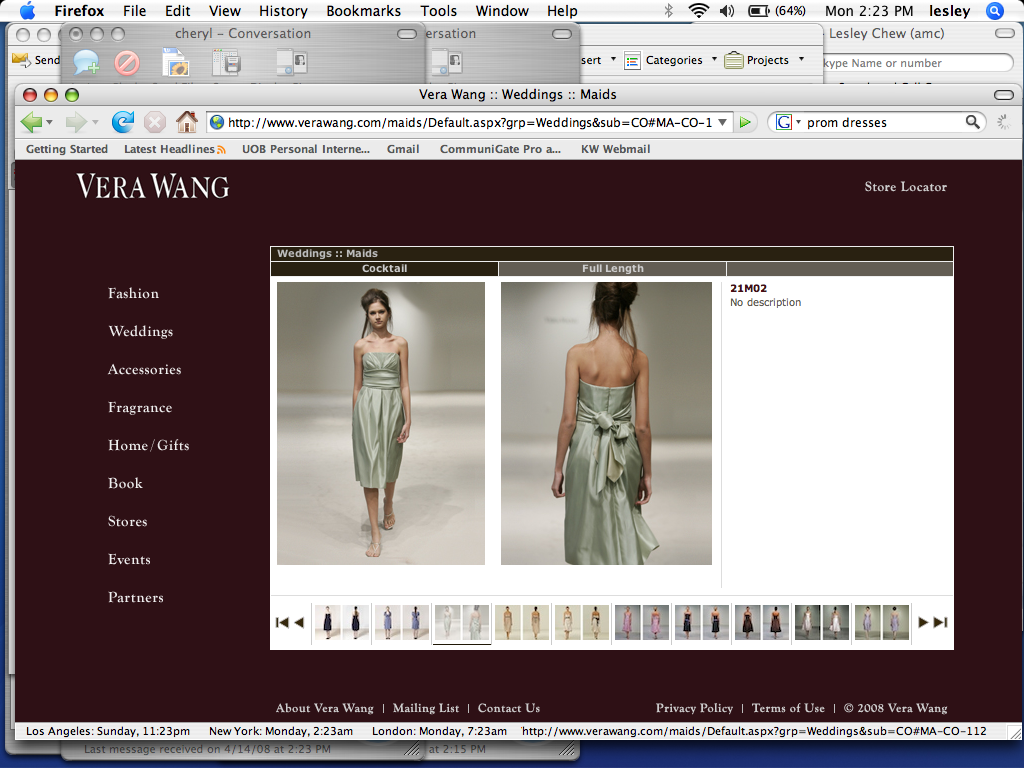Click the RSS icon beside Latest Headlines
Screen dimensions: 1024x768
click(x=221, y=150)
